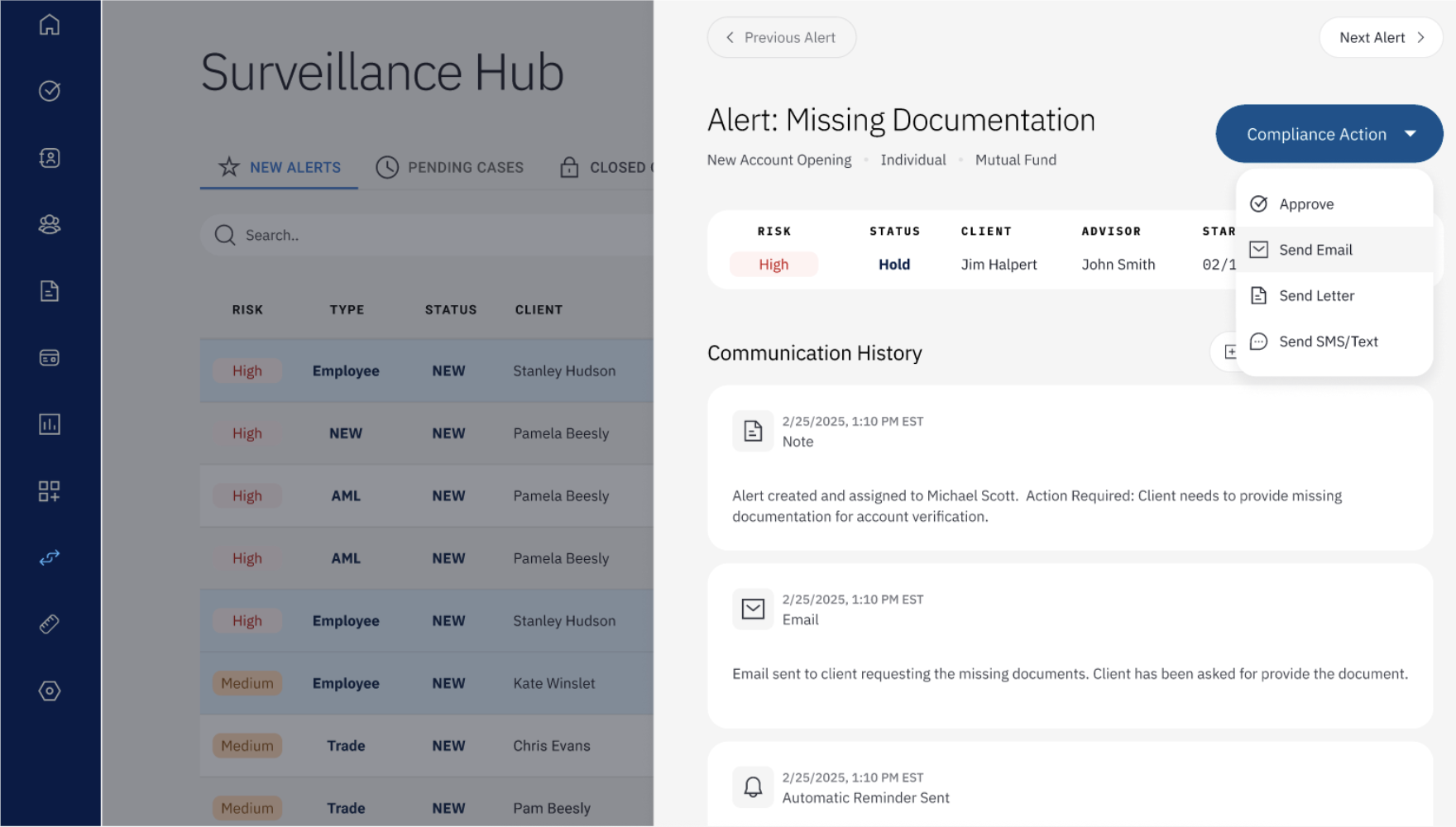Click the Note document icon in history
The image size is (1456, 827).
[x=753, y=431]
